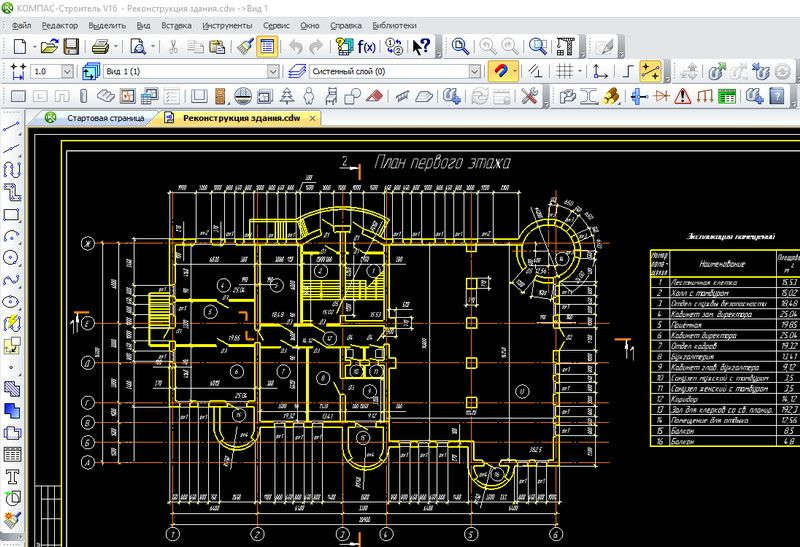800x547 pixels.
Task: Create a new document with the blank page icon
Action: tap(19, 47)
